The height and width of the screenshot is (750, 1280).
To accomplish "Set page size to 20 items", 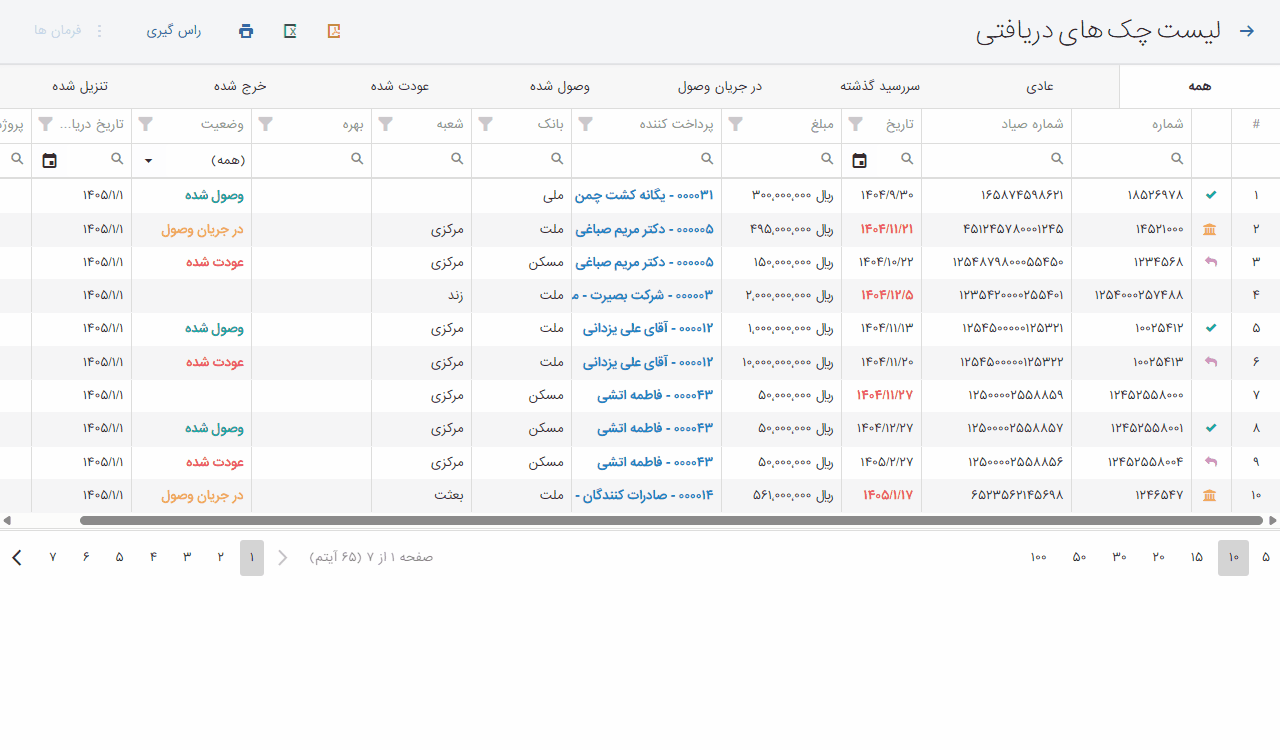I will [x=1158, y=557].
